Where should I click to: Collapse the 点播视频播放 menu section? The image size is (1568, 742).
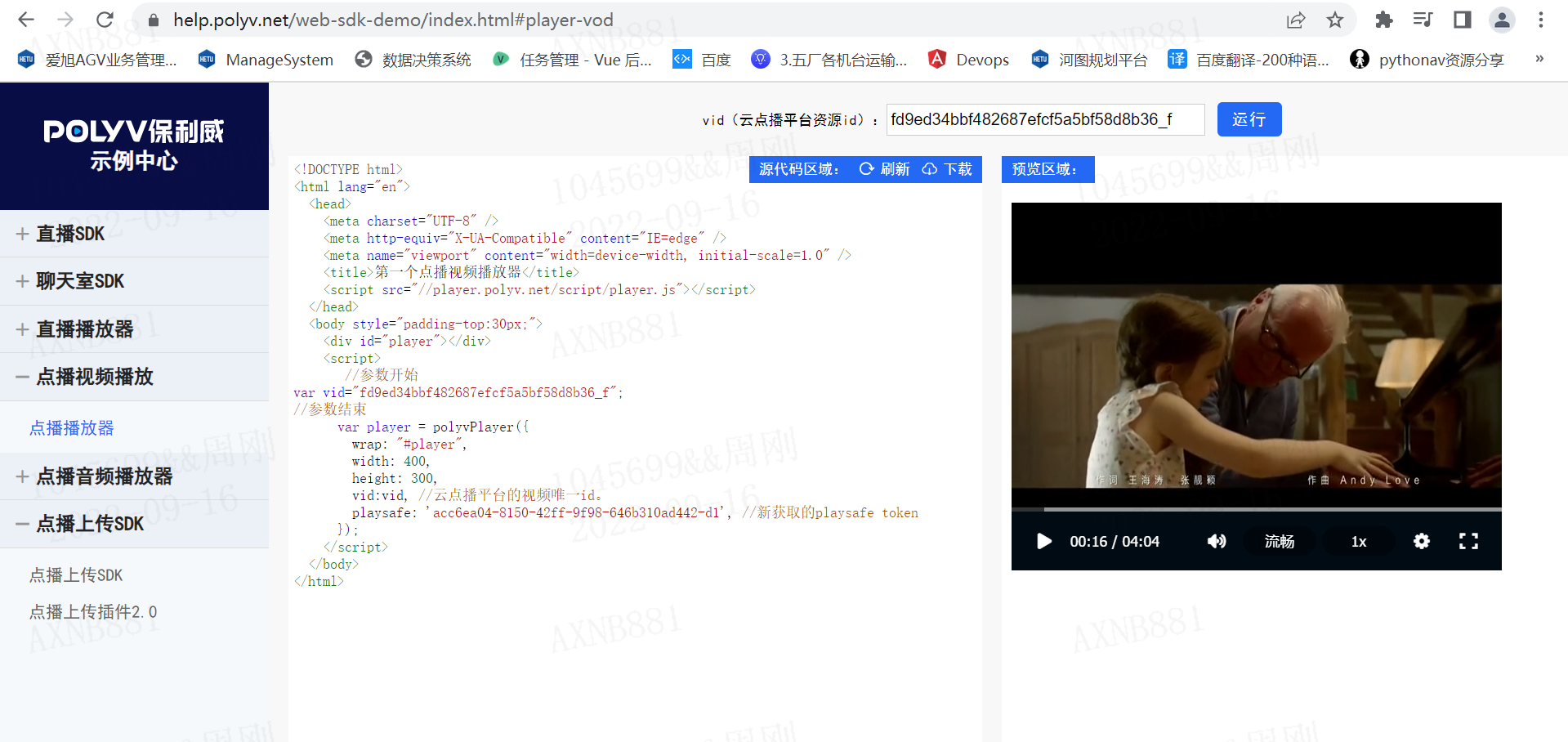click(134, 377)
